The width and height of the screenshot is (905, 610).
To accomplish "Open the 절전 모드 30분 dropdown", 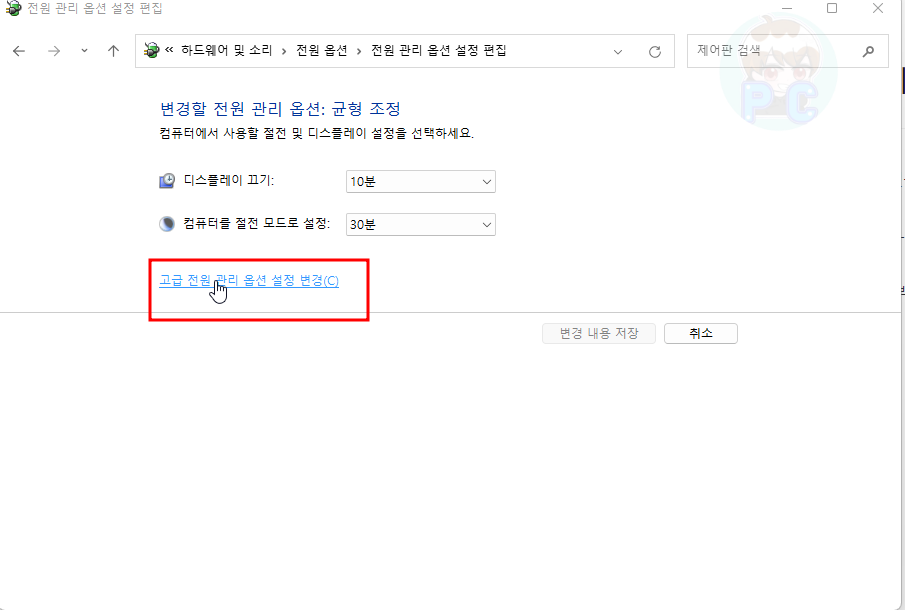I will pyautogui.click(x=421, y=224).
